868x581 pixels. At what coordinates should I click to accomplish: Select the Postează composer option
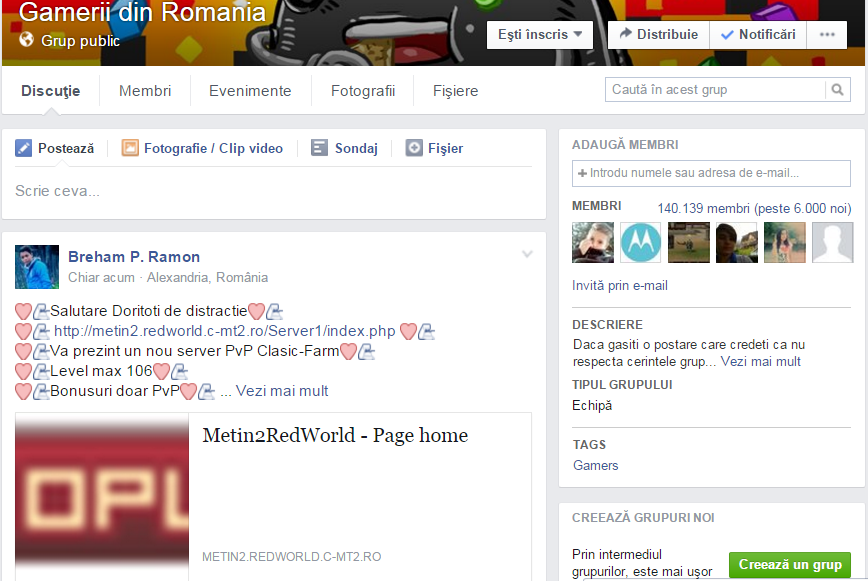pos(54,148)
